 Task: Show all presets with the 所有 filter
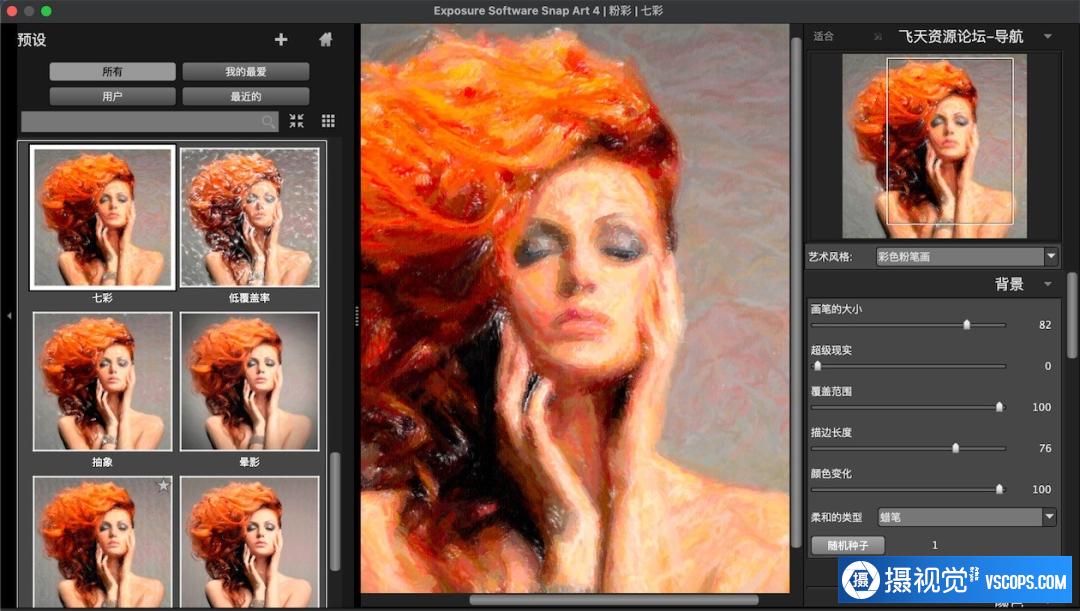click(x=112, y=72)
